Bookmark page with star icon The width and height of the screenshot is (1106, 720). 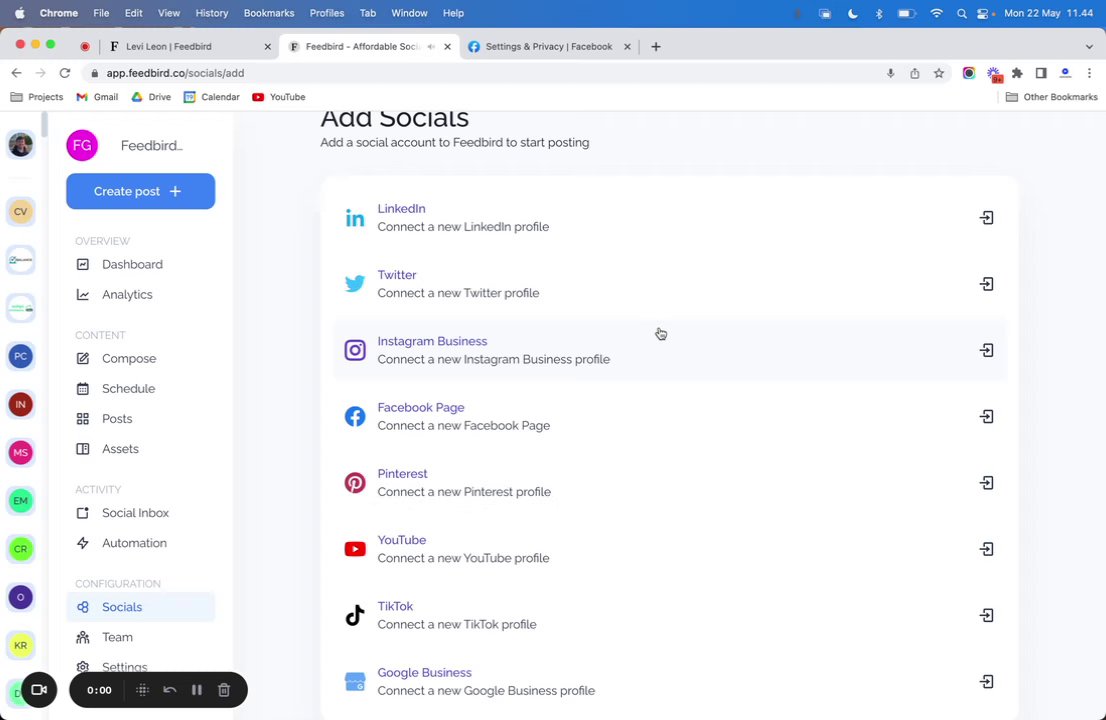coord(939,73)
